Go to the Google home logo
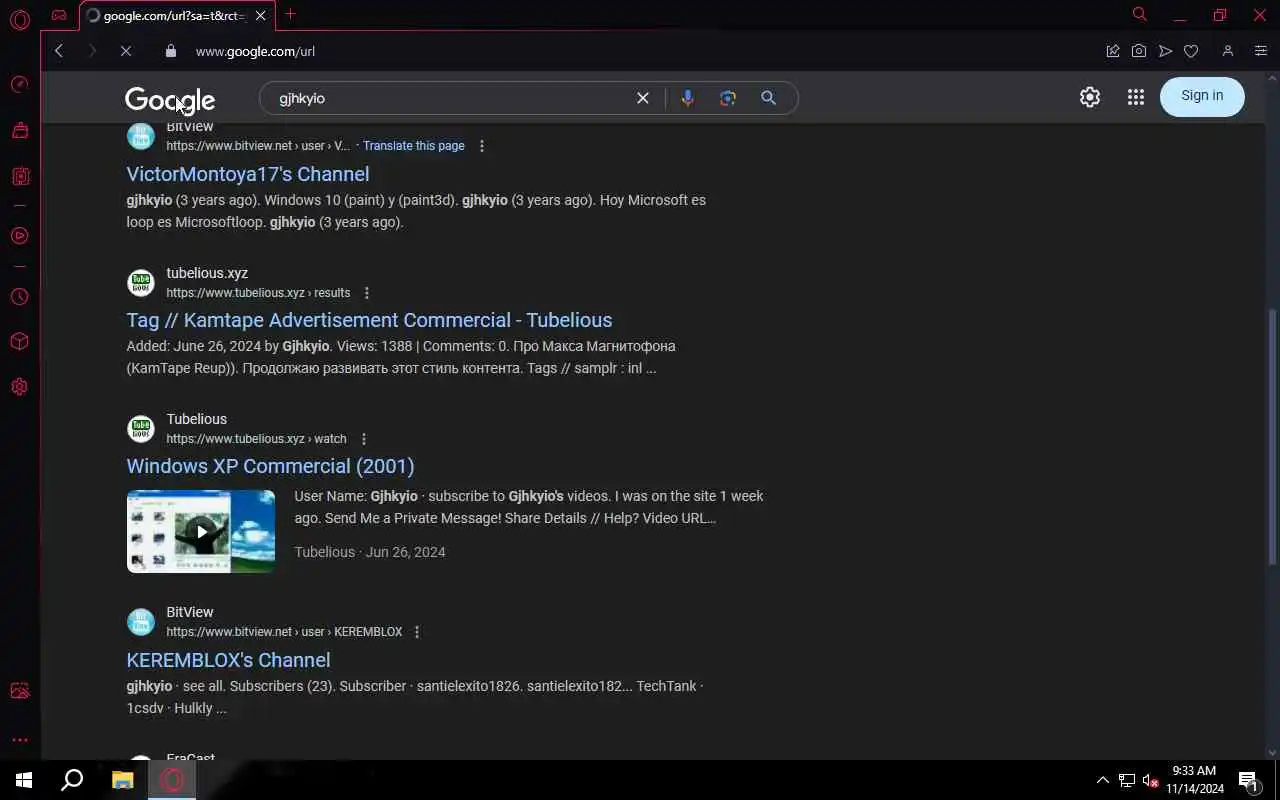The height and width of the screenshot is (800, 1280). click(x=170, y=100)
